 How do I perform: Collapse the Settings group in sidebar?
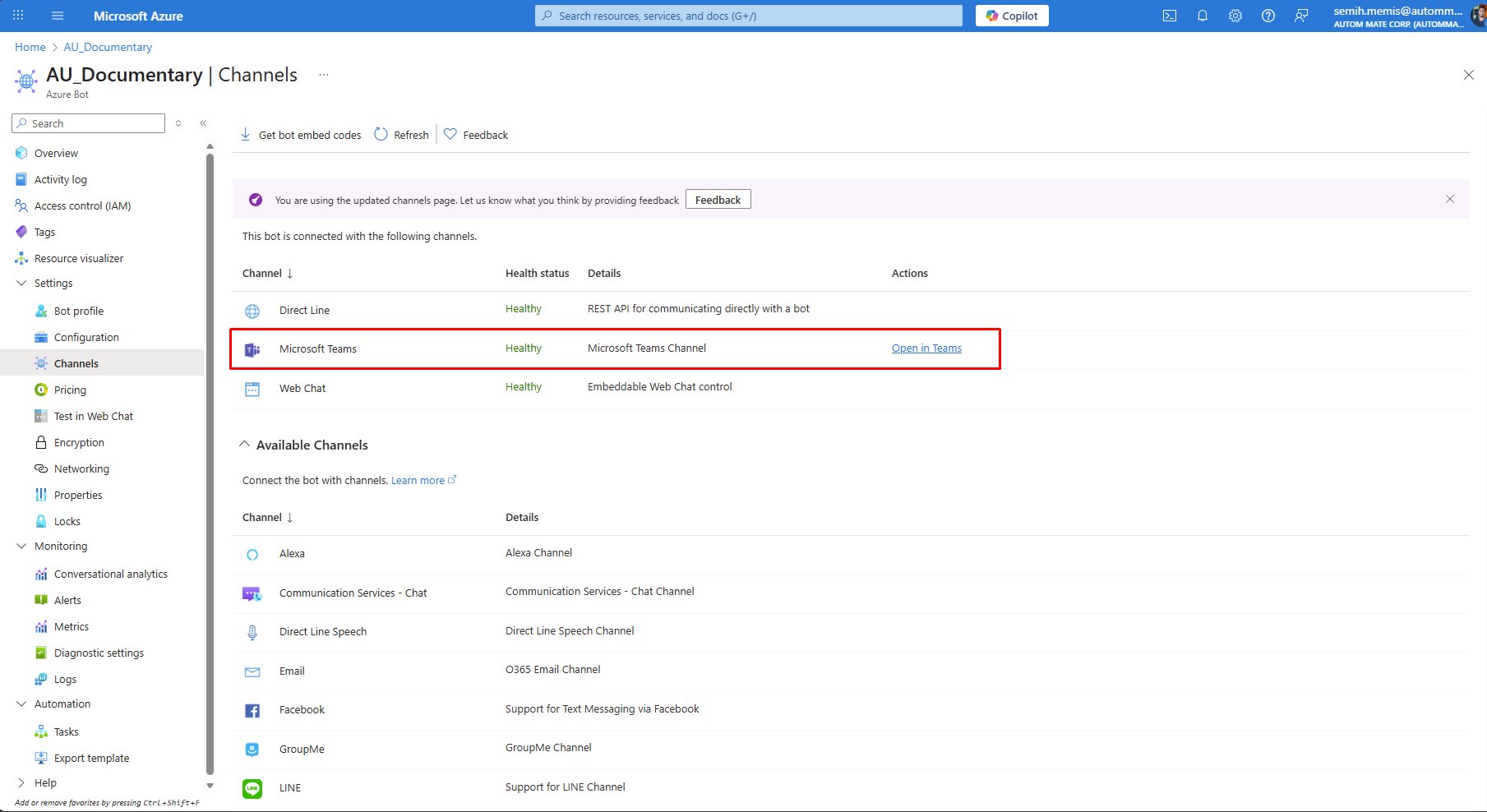pyautogui.click(x=22, y=283)
